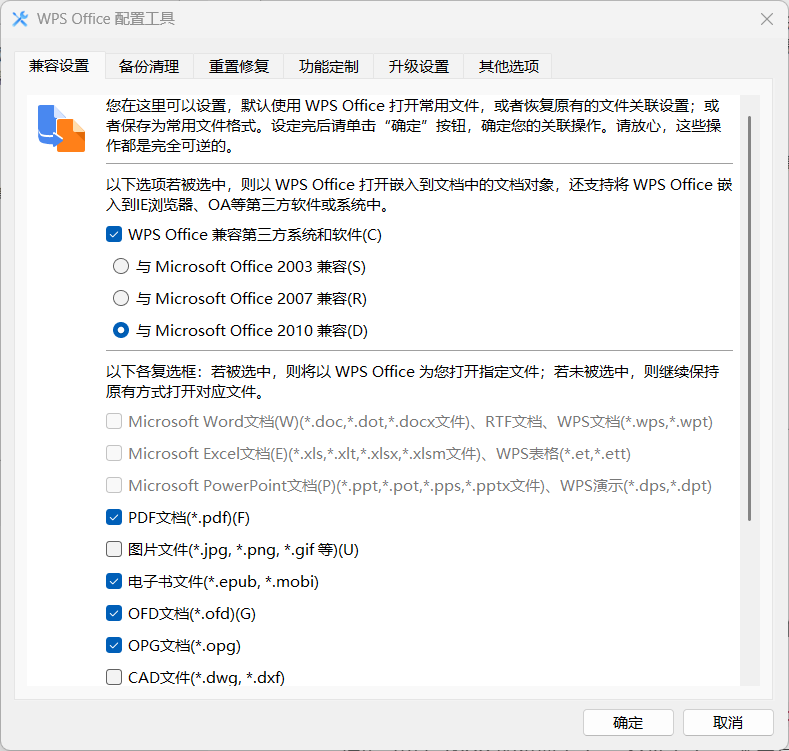The height and width of the screenshot is (751, 789).
Task: Enable the 图片文件 (*.jpg, *.png) checkbox
Action: pos(114,550)
